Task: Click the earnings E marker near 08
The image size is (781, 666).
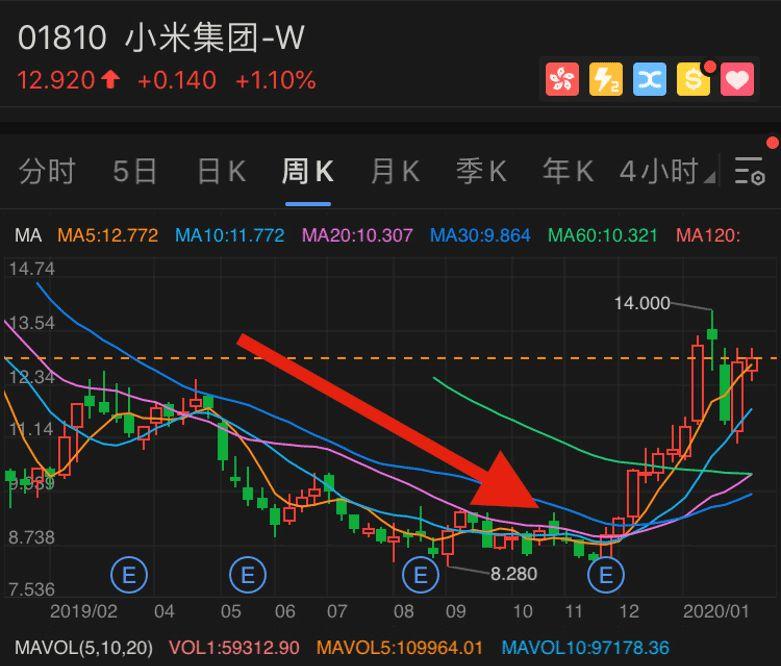Action: coord(420,575)
